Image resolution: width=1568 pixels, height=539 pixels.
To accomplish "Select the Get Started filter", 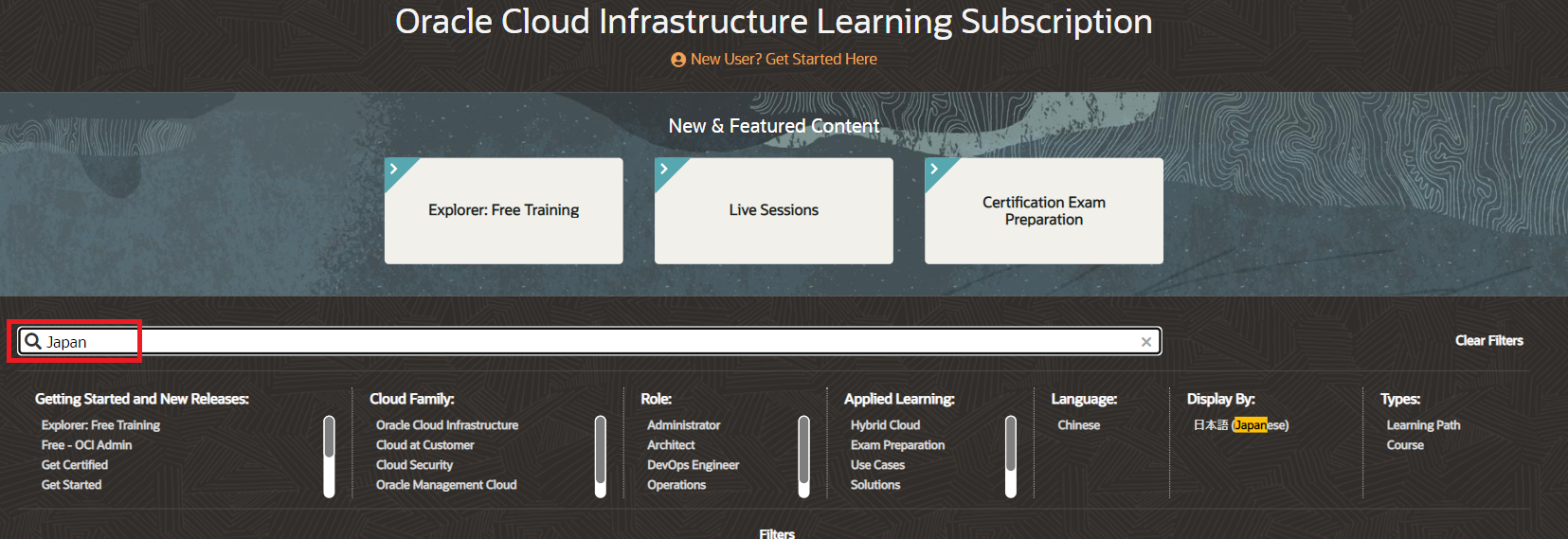I will (x=71, y=485).
